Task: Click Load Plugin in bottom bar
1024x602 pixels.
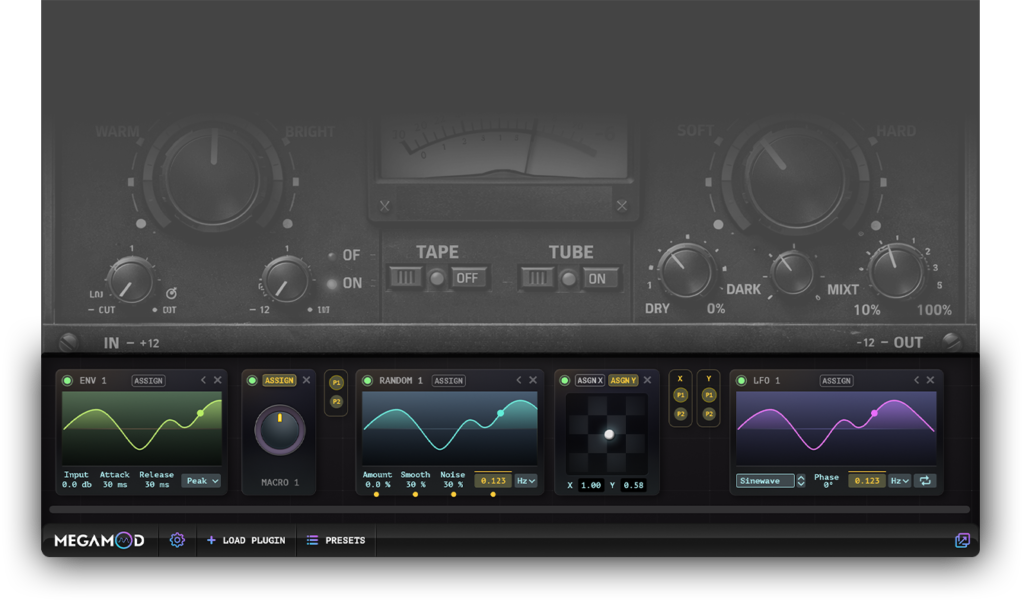Action: pyautogui.click(x=246, y=540)
